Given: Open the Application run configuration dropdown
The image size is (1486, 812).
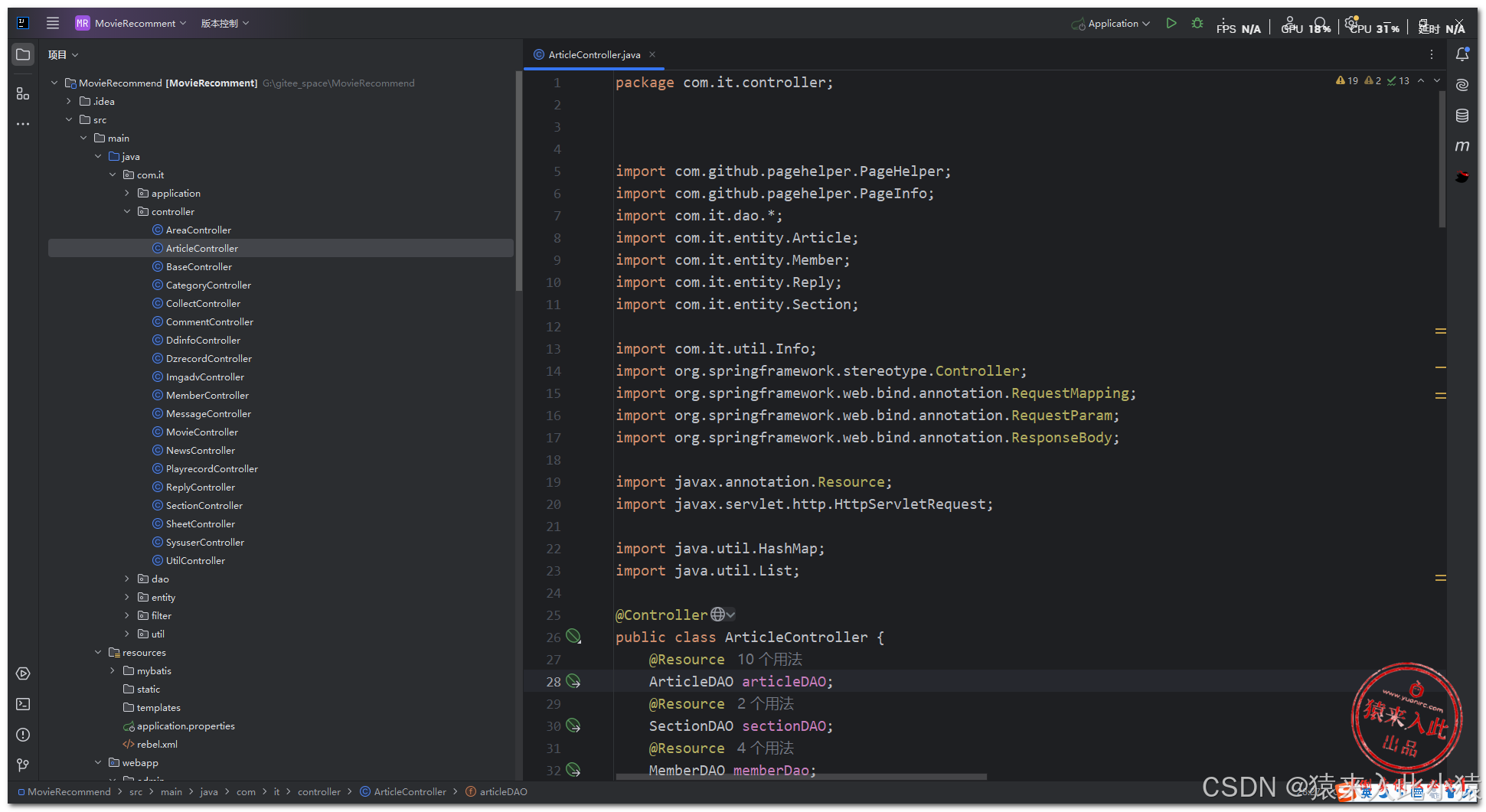Looking at the screenshot, I should 1111,23.
